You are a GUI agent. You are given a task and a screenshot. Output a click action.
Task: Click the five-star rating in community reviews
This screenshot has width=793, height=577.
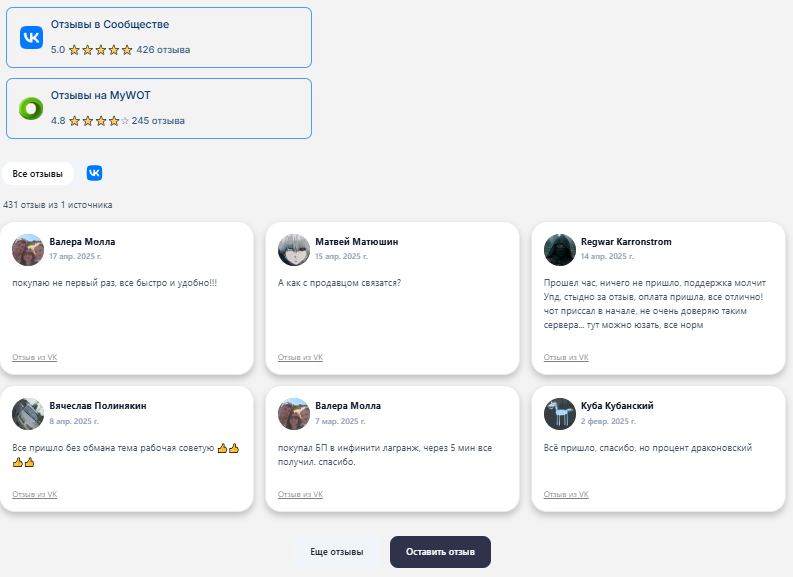point(101,50)
